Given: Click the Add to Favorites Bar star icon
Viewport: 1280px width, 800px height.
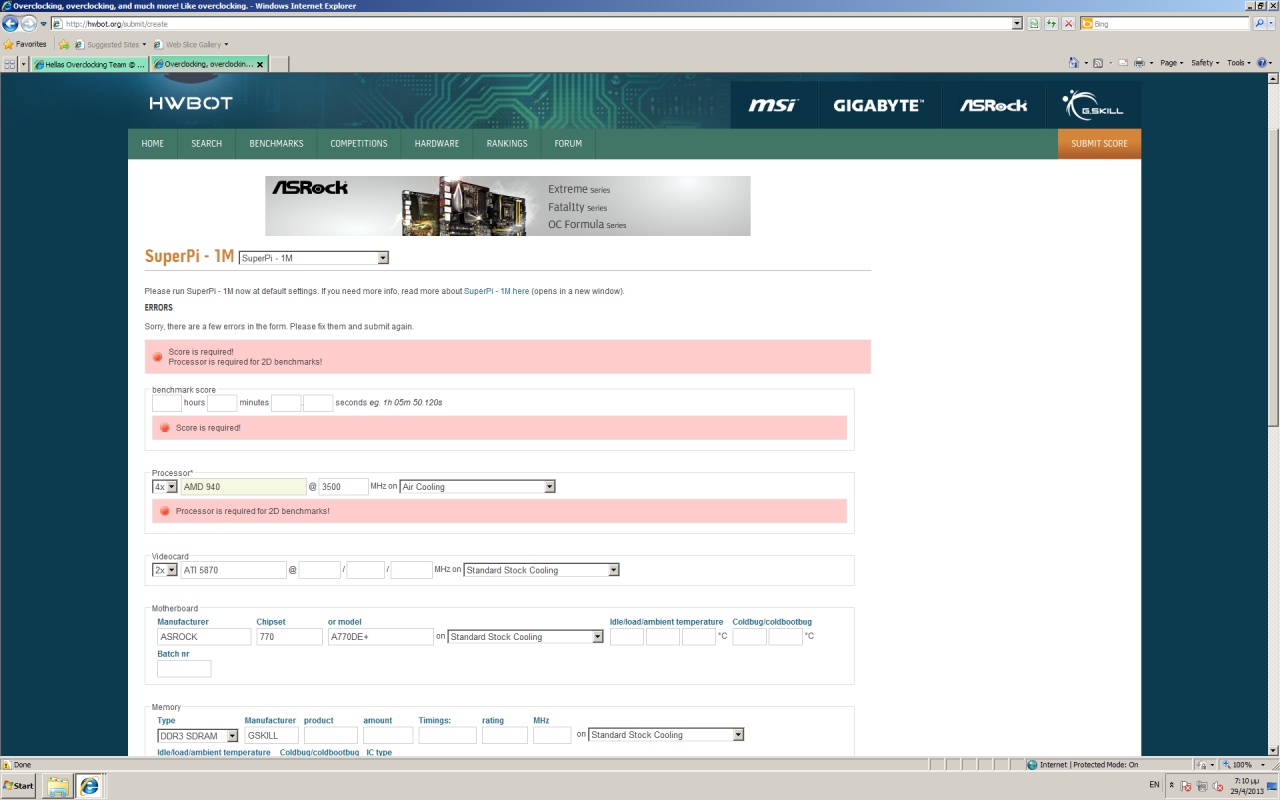Looking at the screenshot, I should pyautogui.click(x=64, y=44).
